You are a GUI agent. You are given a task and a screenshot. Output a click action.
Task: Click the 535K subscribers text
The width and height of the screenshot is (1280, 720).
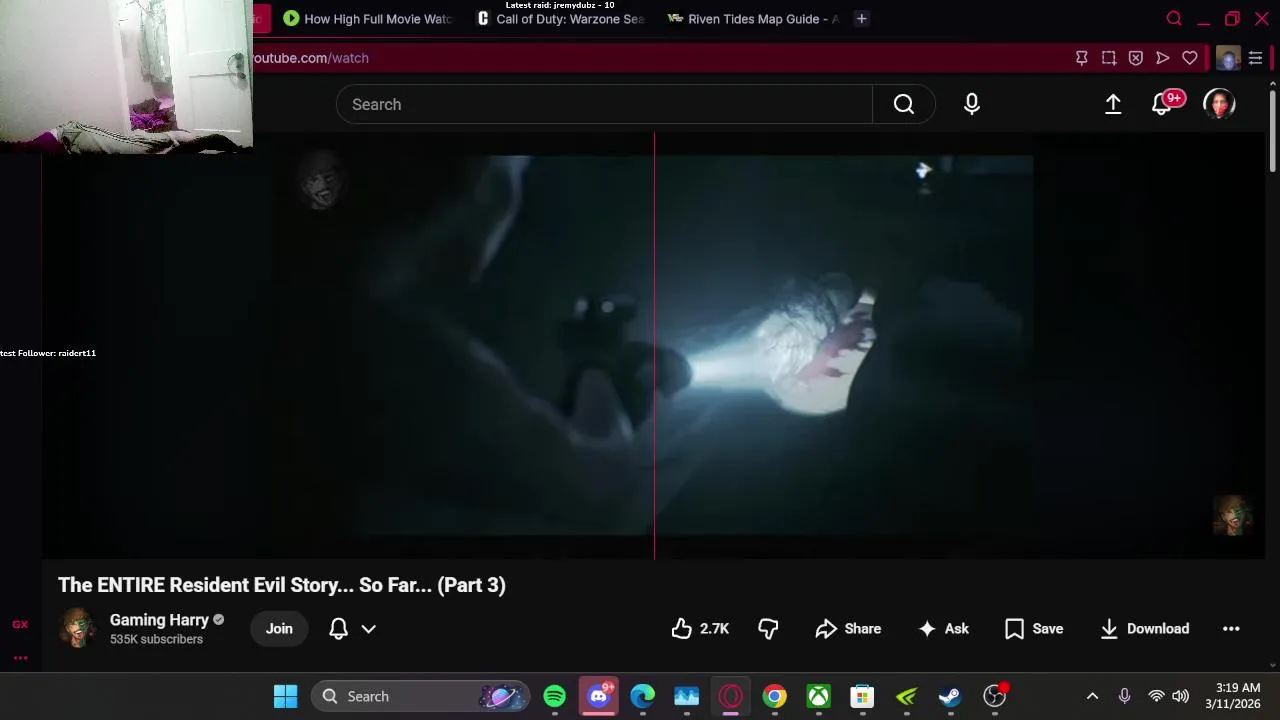pyautogui.click(x=156, y=639)
